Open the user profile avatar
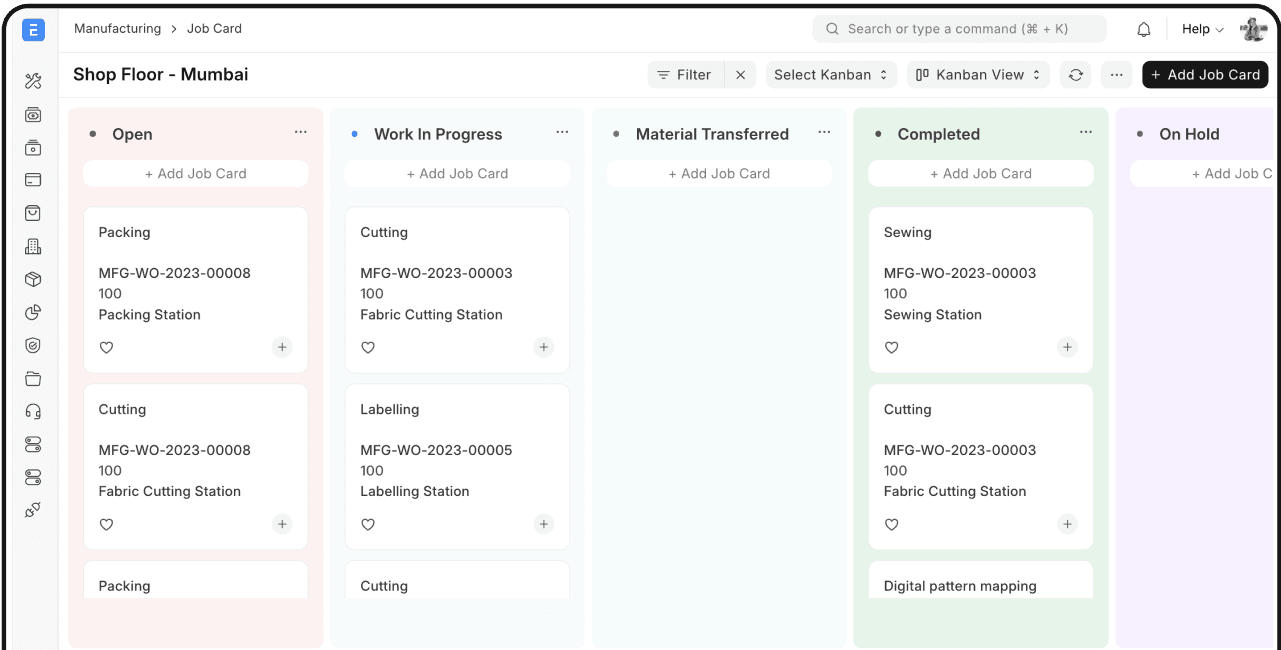The height and width of the screenshot is (650, 1281). (1253, 29)
